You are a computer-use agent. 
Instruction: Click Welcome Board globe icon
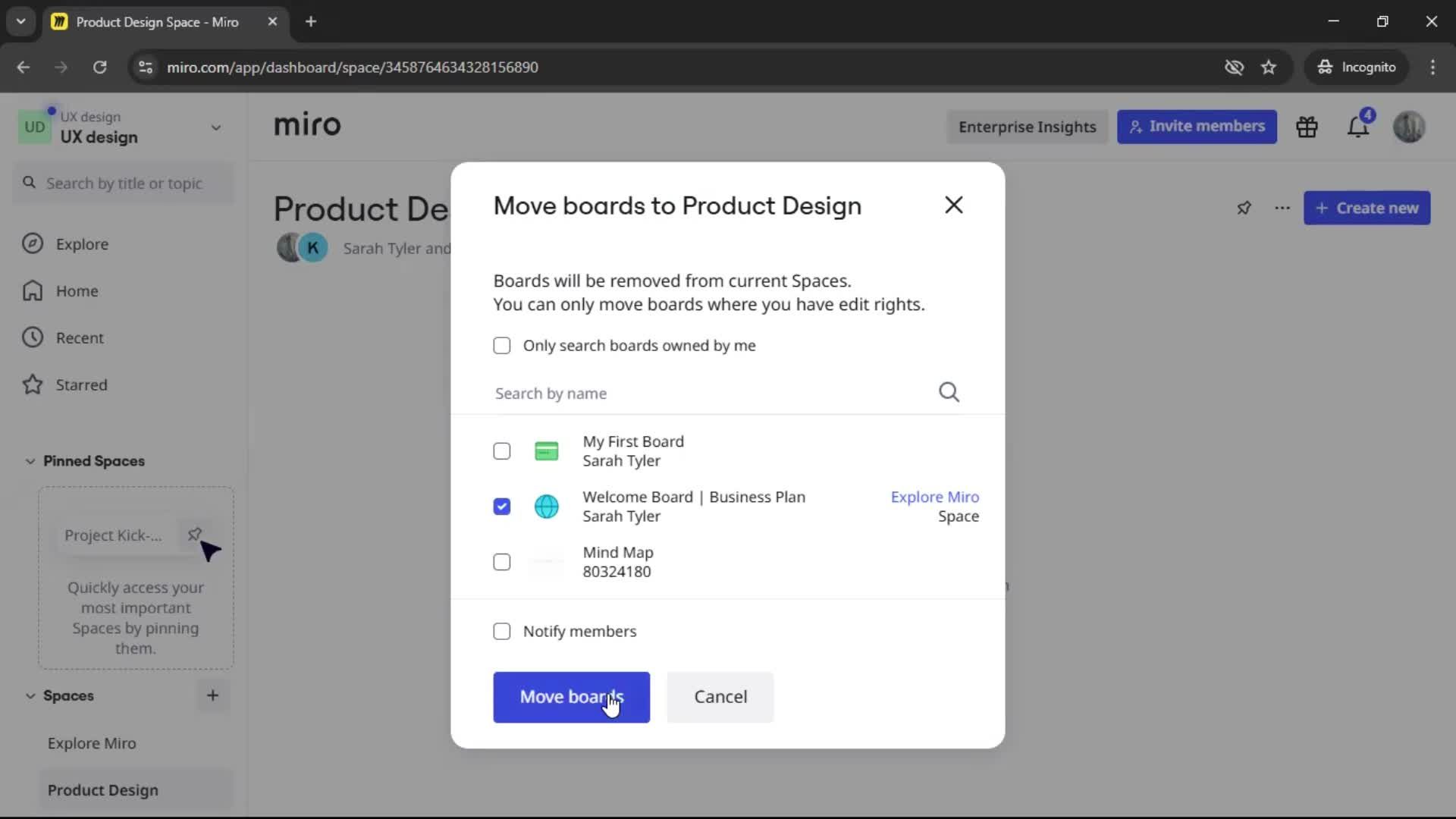tap(546, 507)
